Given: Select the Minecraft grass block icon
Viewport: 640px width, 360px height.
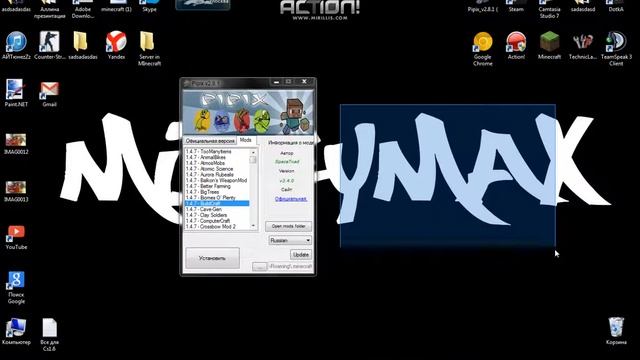Looking at the screenshot, I should coord(549,46).
